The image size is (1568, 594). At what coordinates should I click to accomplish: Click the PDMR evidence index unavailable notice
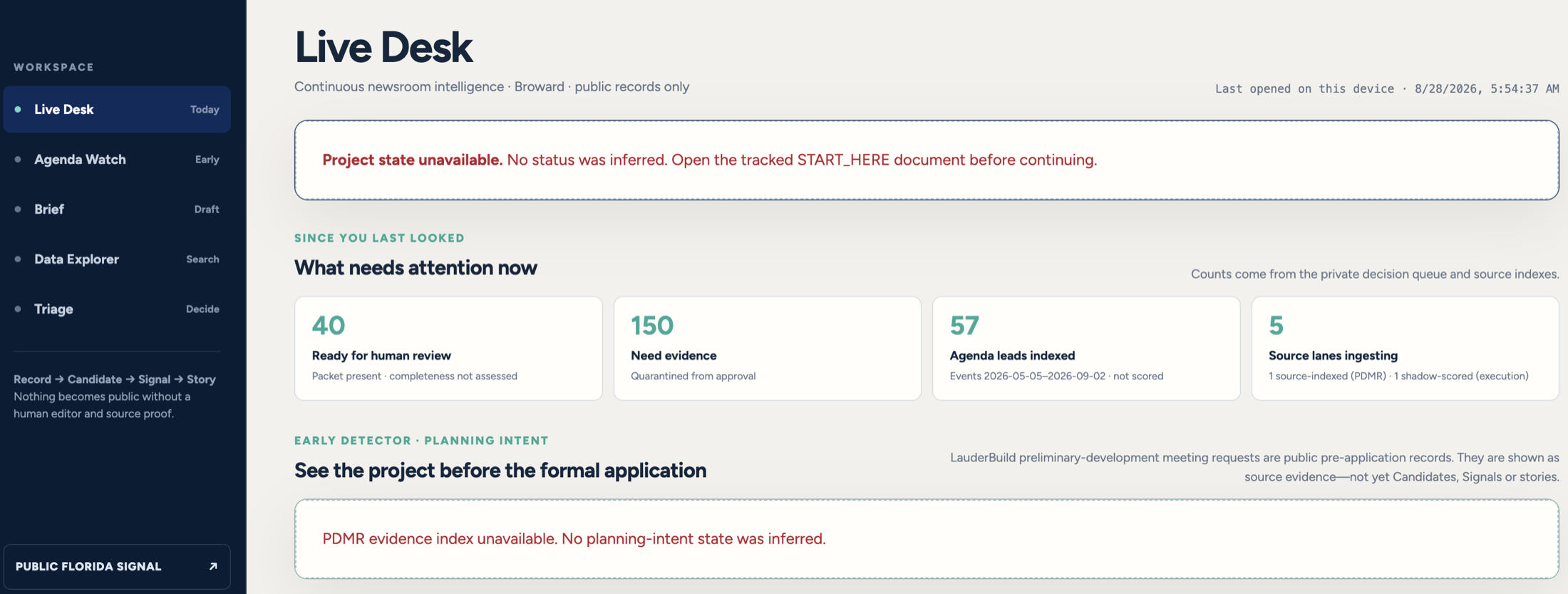(927, 539)
